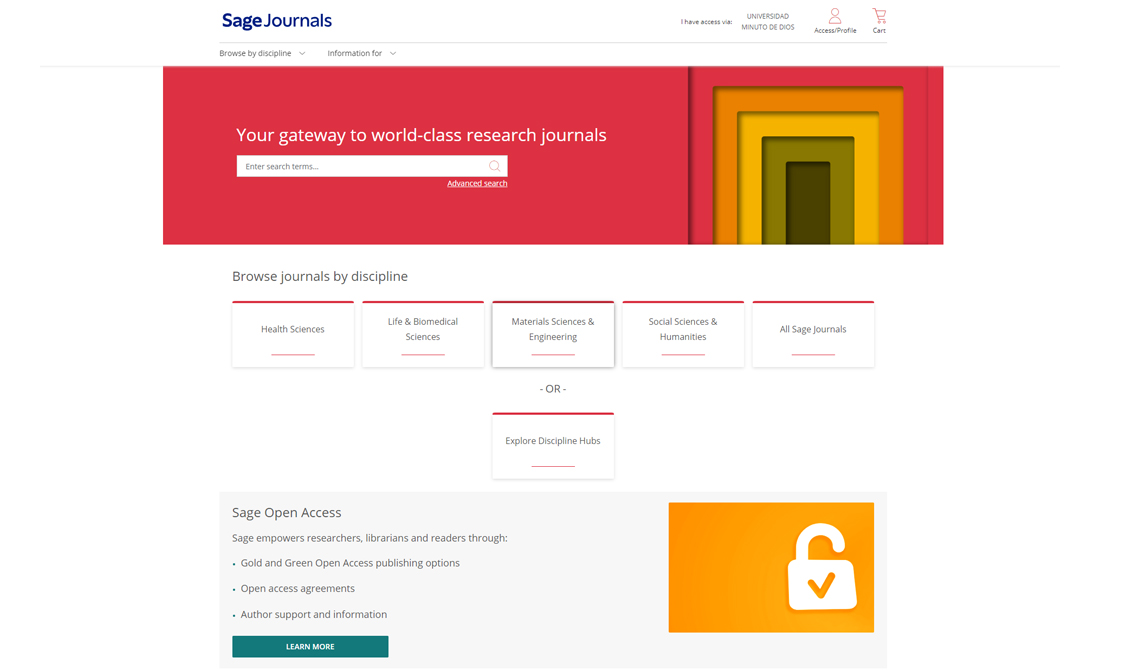Image resolution: width=1140 pixels, height=670 pixels.
Task: Select Social Sciences & Humanities card
Action: coord(683,334)
